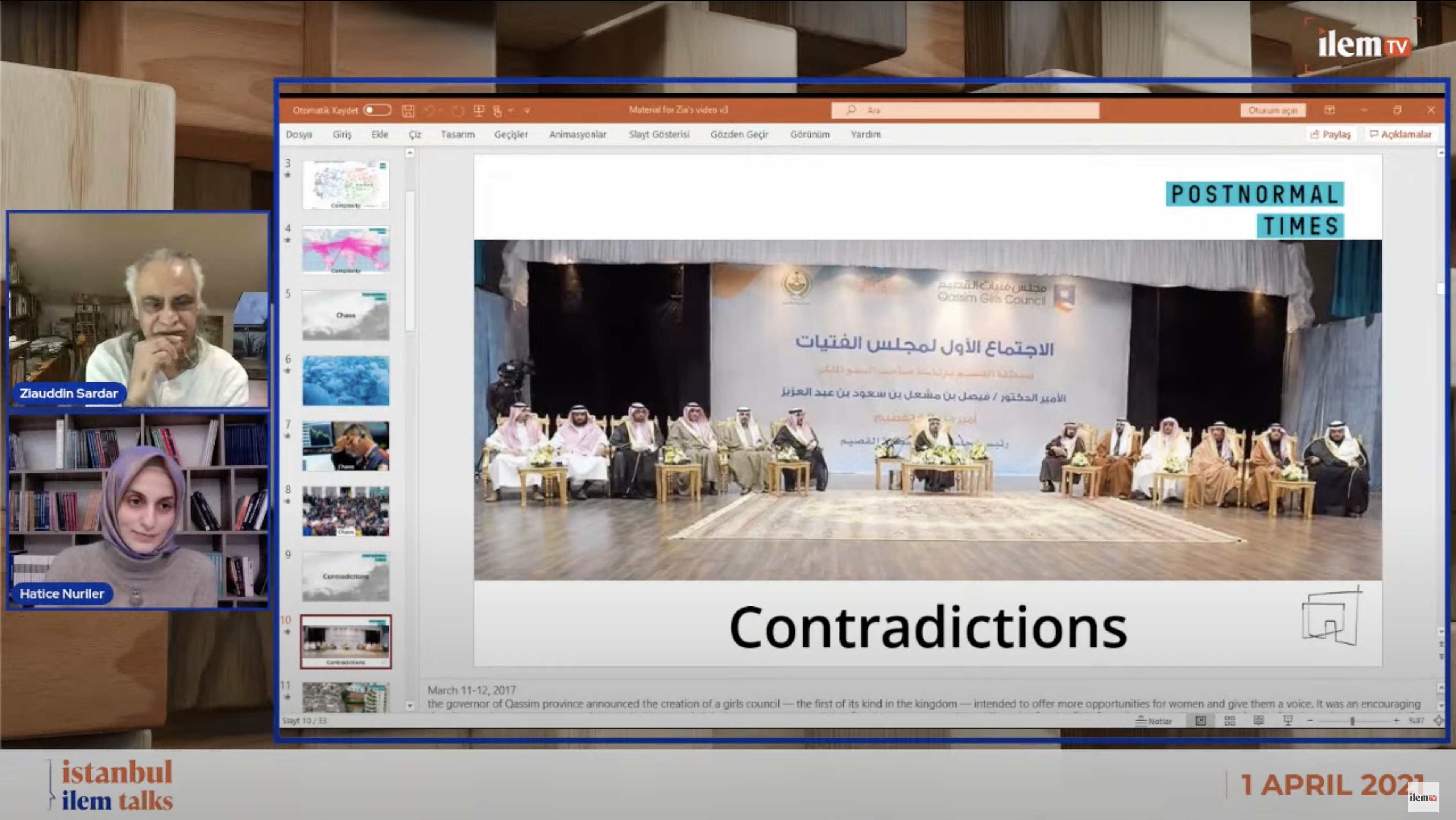Click the Touch/Mouse mode icon
This screenshot has width=1456, height=820.
tap(497, 111)
